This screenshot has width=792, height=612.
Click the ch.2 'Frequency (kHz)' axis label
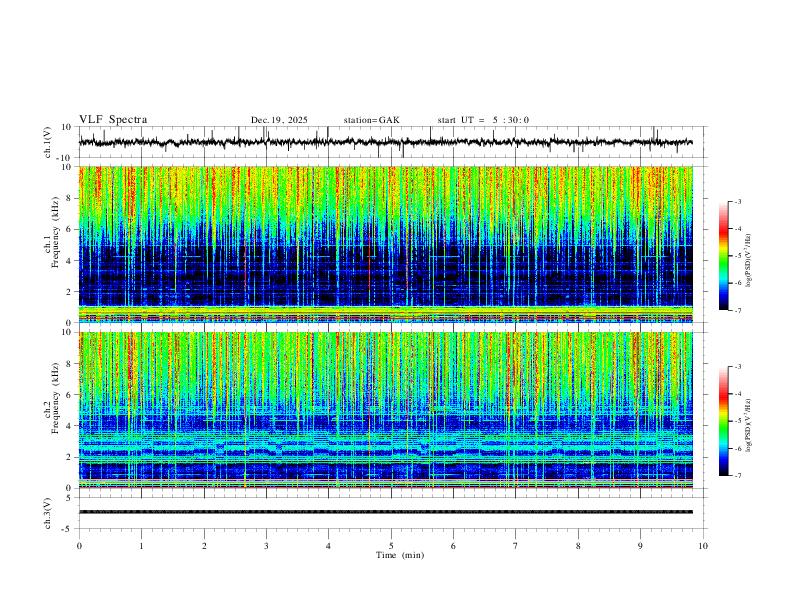pyautogui.click(x=56, y=398)
